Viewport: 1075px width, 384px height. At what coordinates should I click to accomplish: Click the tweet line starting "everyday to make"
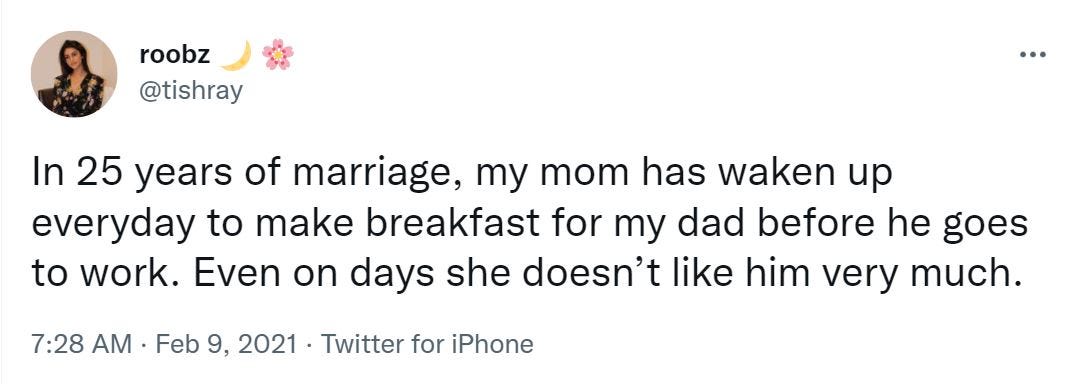coord(530,226)
